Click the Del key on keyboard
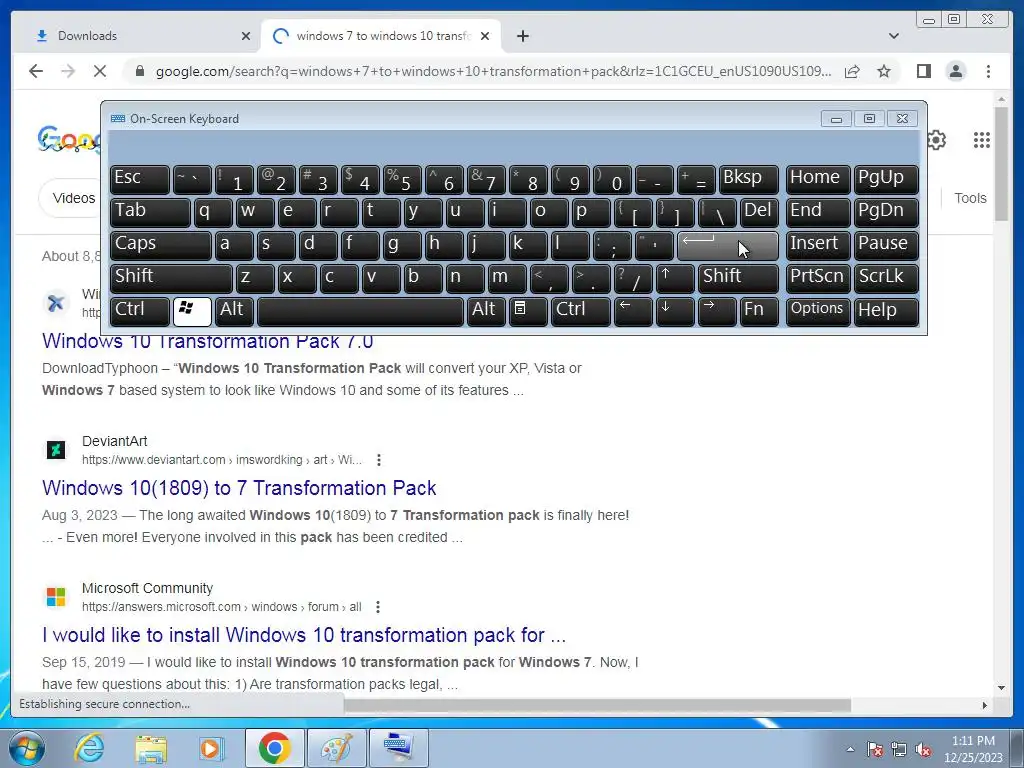The width and height of the screenshot is (1024, 768). click(x=759, y=212)
